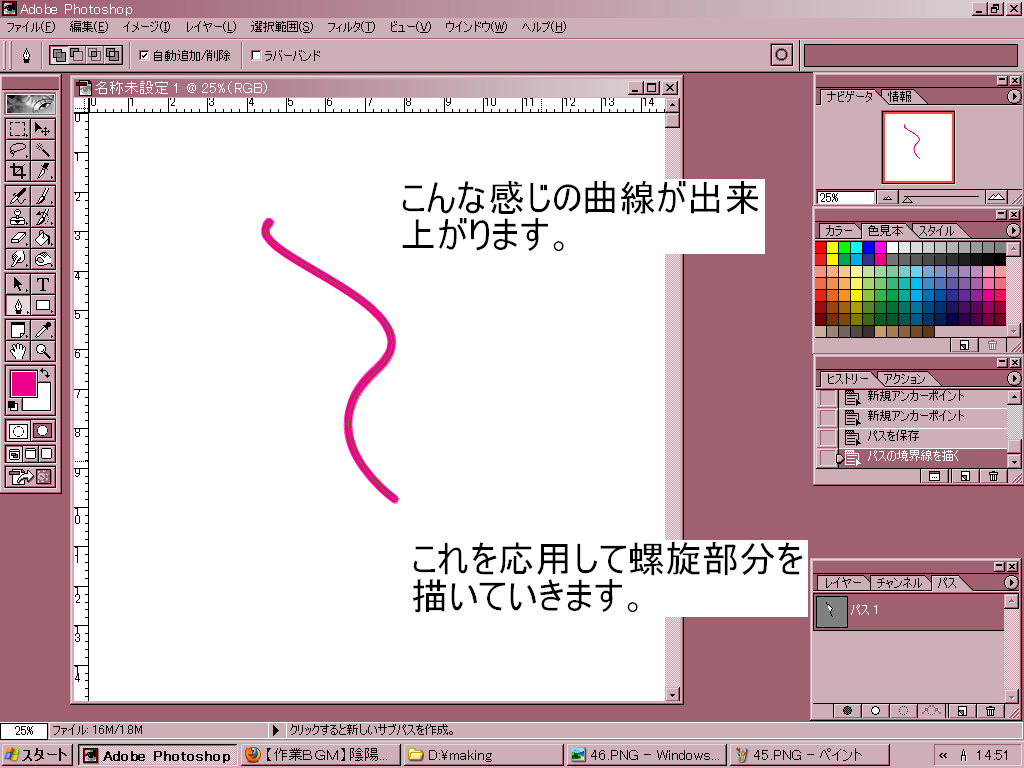Click the swap foreground/background colors arrow
The width and height of the screenshot is (1024, 768).
45,373
